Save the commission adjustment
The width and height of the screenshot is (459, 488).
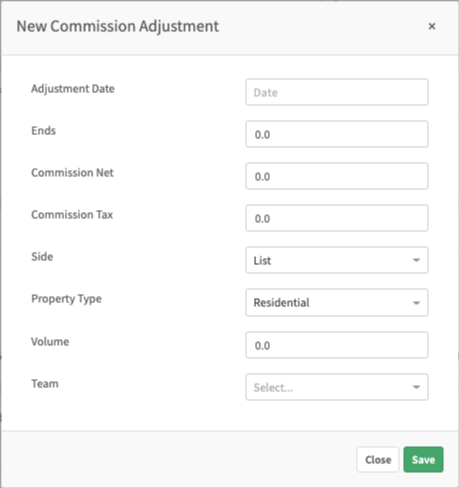click(423, 460)
